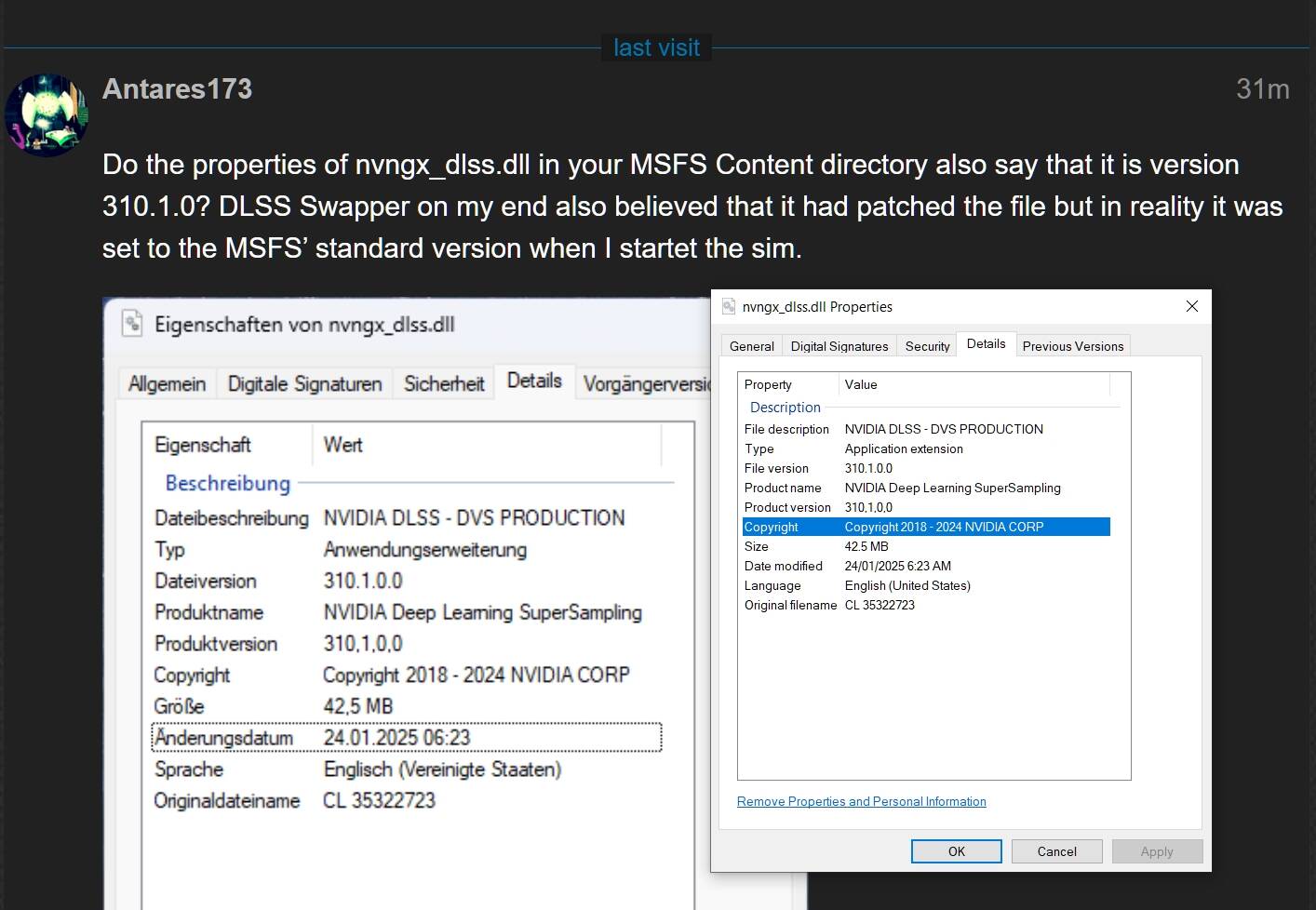Click the Apply button
1316x910 pixels.
tap(1157, 851)
